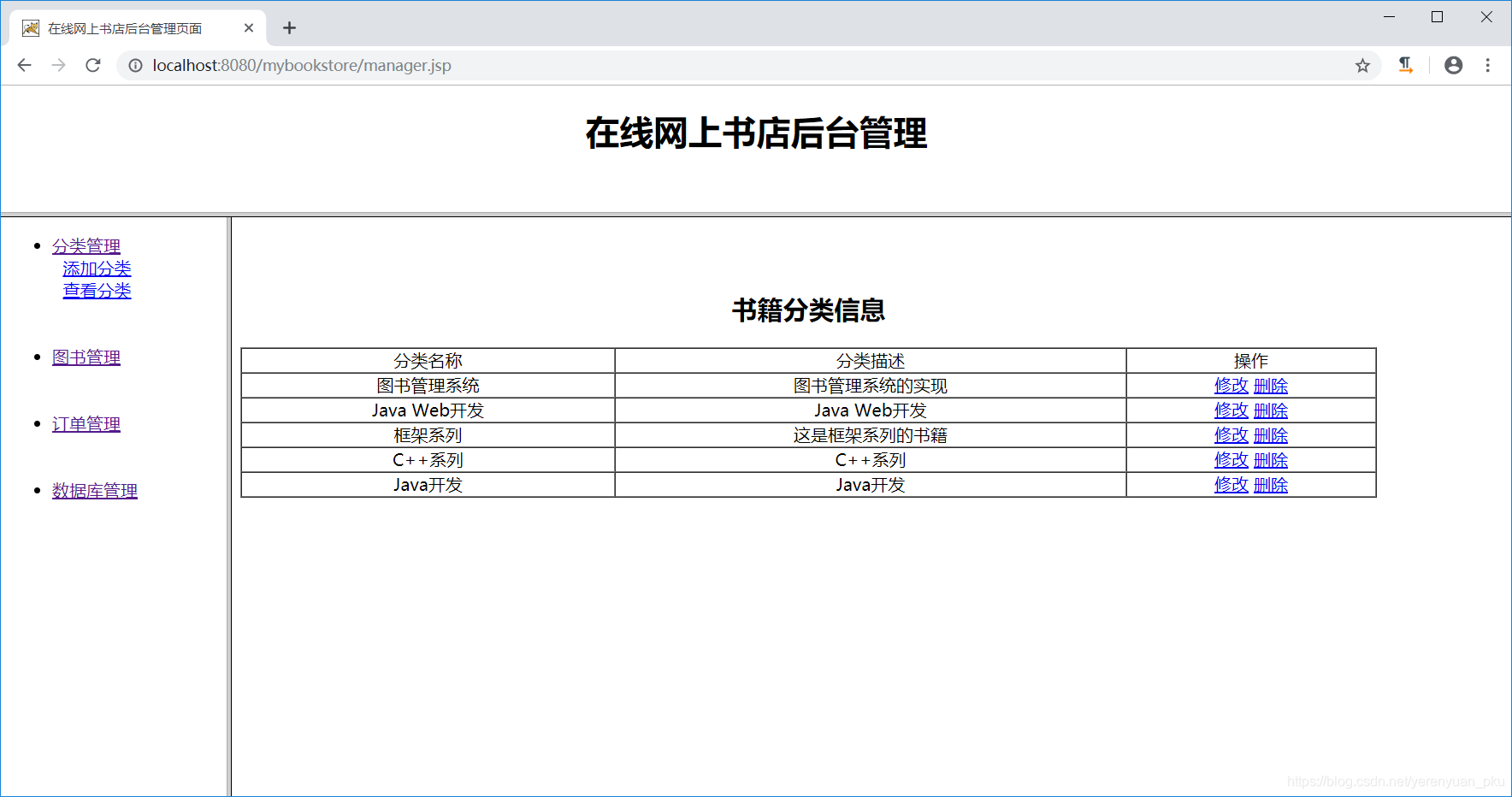Image resolution: width=1512 pixels, height=797 pixels.
Task: Click the 书籍分类信息 heading
Action: (x=808, y=310)
